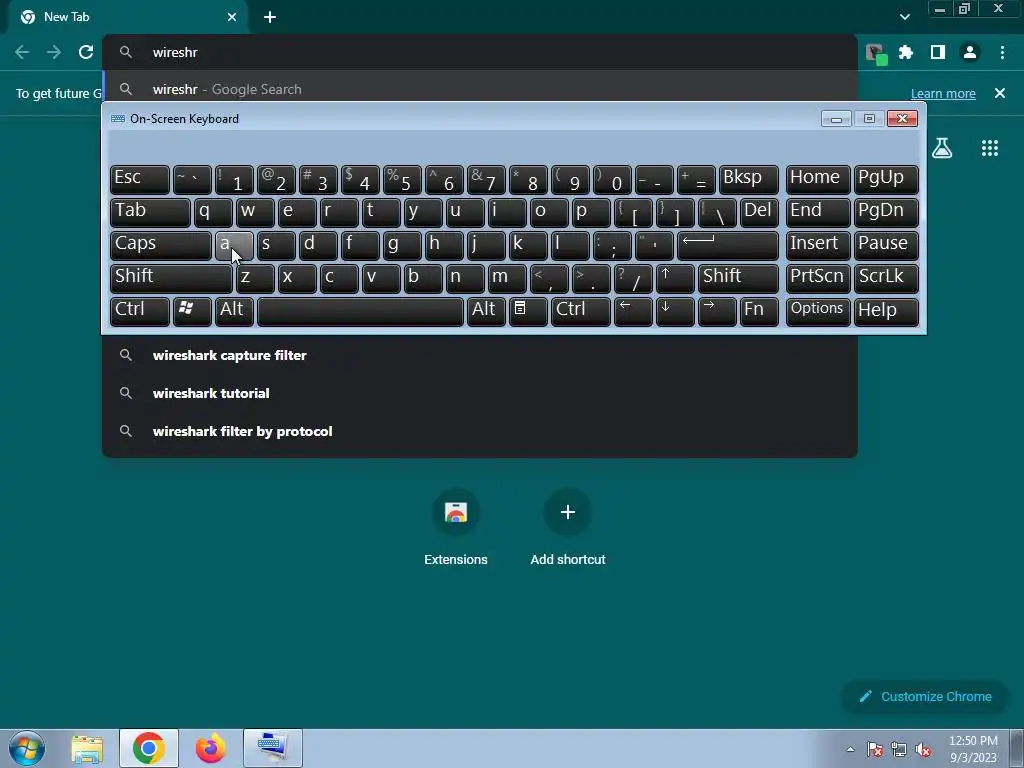Open Chrome Labs flask icon
The image size is (1024, 768).
pos(942,148)
